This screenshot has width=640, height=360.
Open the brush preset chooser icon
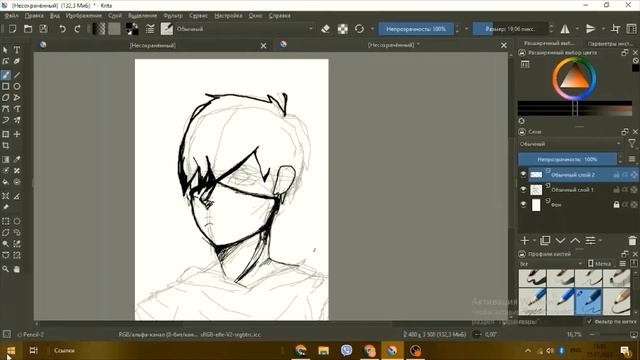[x=167, y=29]
